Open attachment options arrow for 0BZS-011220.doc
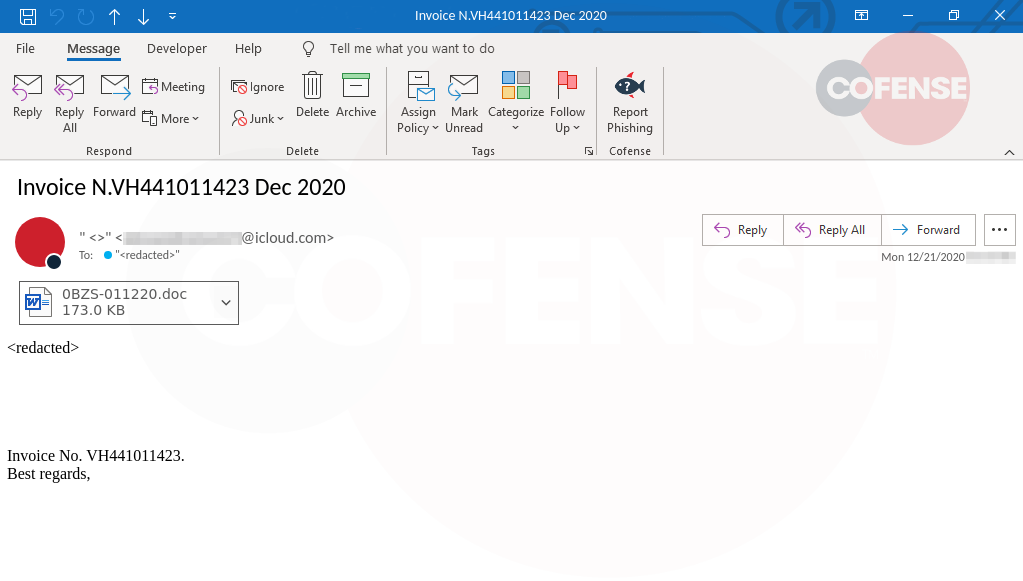1023x581 pixels. (x=226, y=303)
